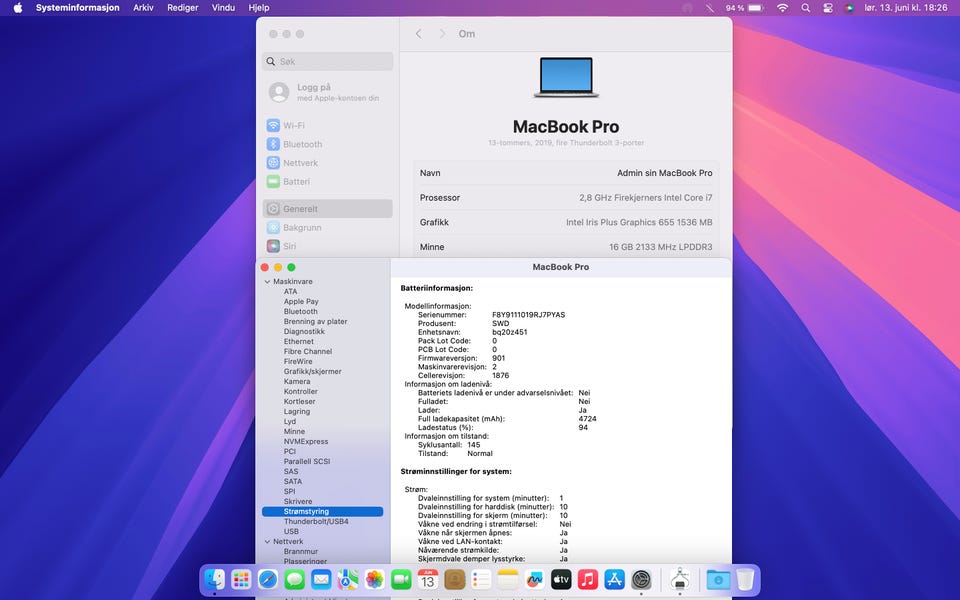This screenshot has height=600, width=960.
Task: Open Nettverk in Settings sidebar
Action: (x=328, y=163)
